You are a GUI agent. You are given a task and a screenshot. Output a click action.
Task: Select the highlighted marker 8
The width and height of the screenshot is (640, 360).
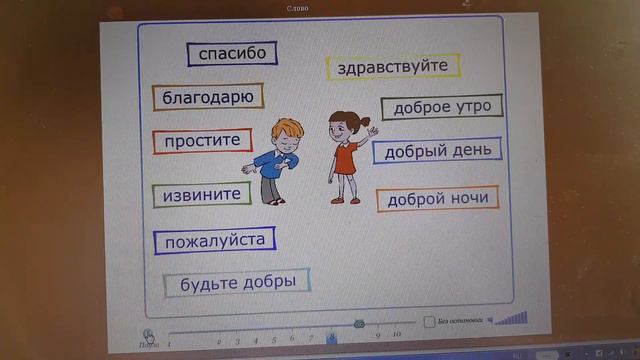331,338
